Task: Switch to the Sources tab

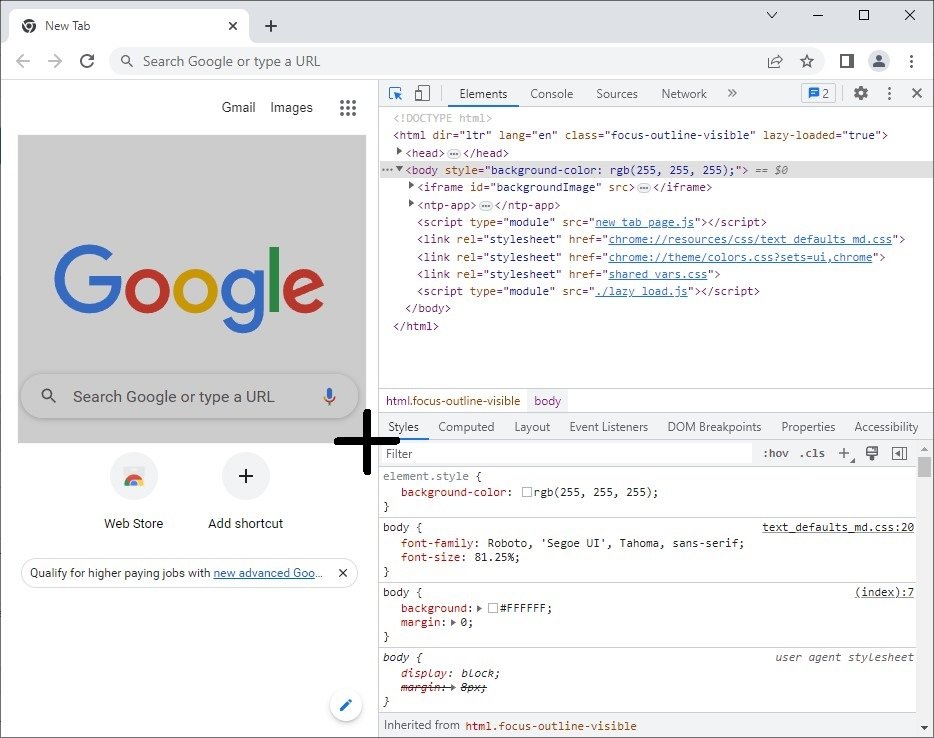Action: 617,94
